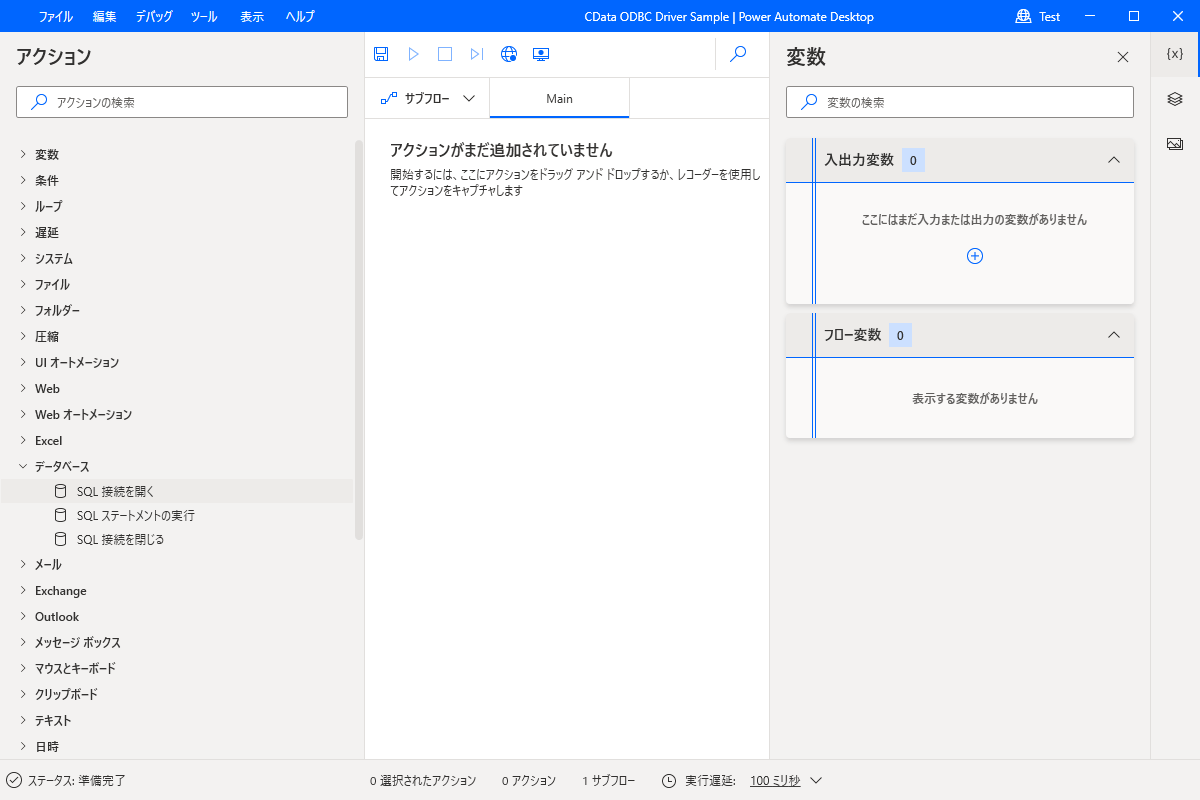Image resolution: width=1200 pixels, height=800 pixels.
Task: Collapse the フロー変数 section
Action: 1114,335
